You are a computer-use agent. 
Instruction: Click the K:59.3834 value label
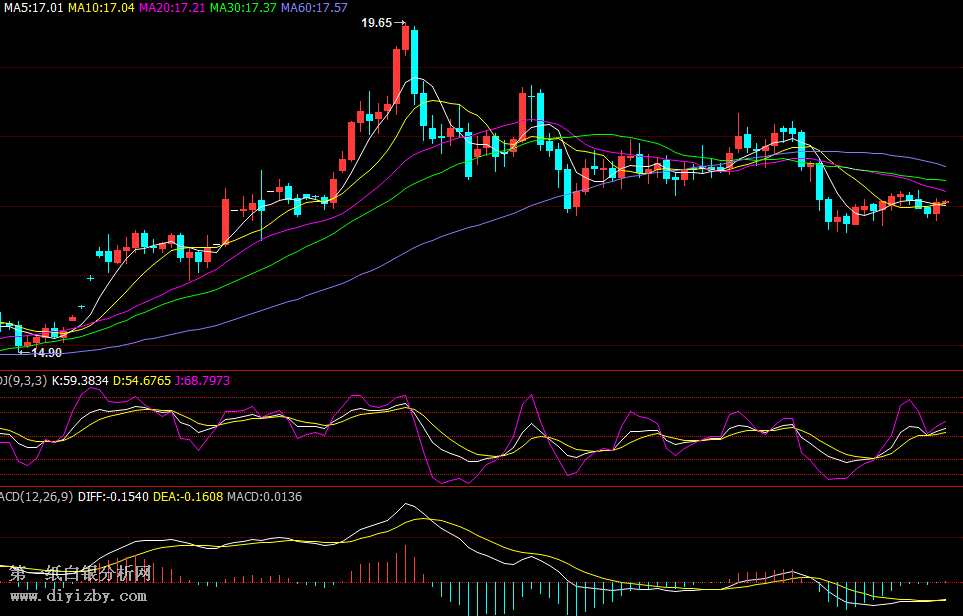(x=80, y=381)
